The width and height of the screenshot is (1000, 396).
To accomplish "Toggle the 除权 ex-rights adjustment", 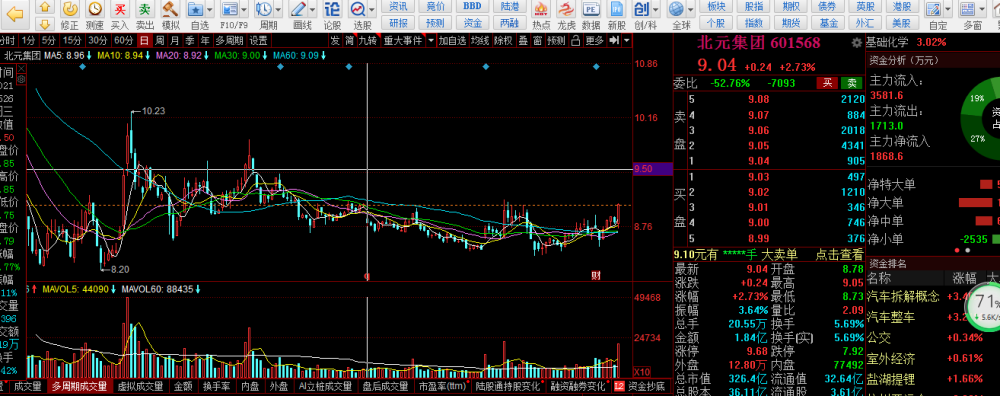I will tap(503, 40).
